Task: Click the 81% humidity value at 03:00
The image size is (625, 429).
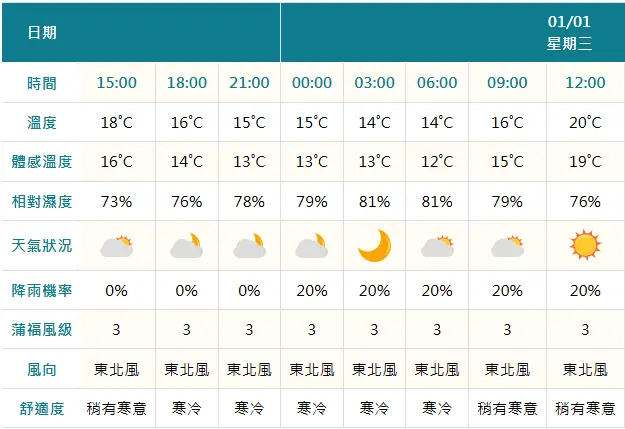Action: (x=374, y=201)
